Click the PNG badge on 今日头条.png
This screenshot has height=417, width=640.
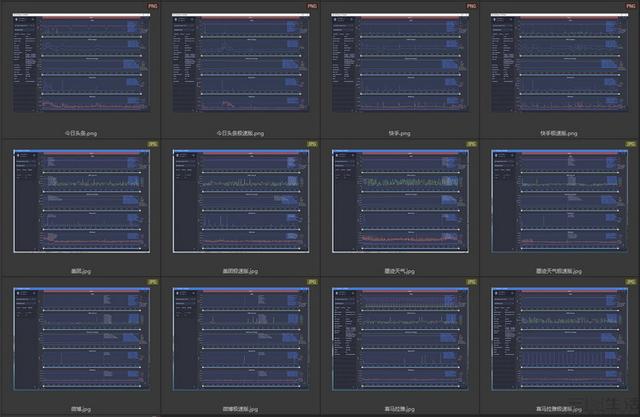coord(153,6)
